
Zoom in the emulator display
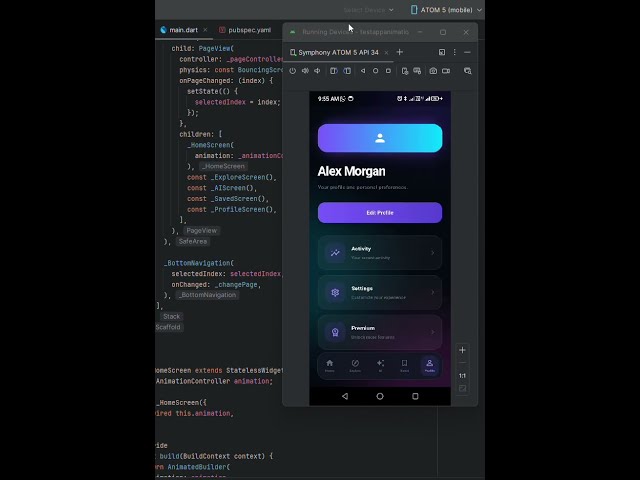pyautogui.click(x=462, y=350)
